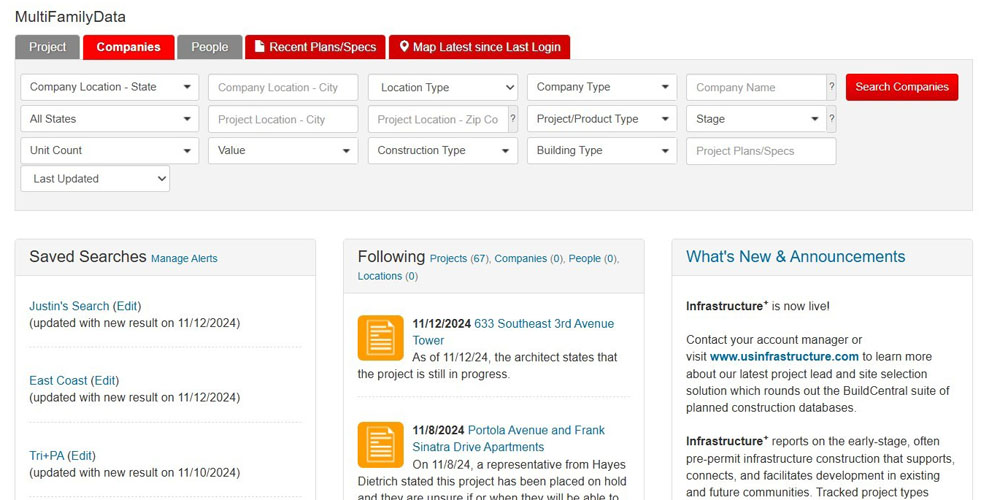1000x500 pixels.
Task: Visit the www.usinfrastructure.com link
Action: click(784, 356)
